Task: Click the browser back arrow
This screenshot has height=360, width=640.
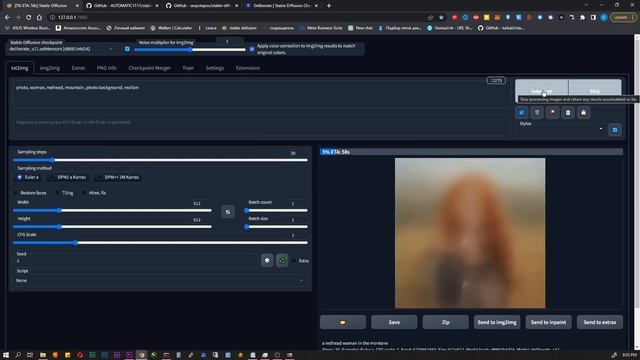Action: coord(7,18)
